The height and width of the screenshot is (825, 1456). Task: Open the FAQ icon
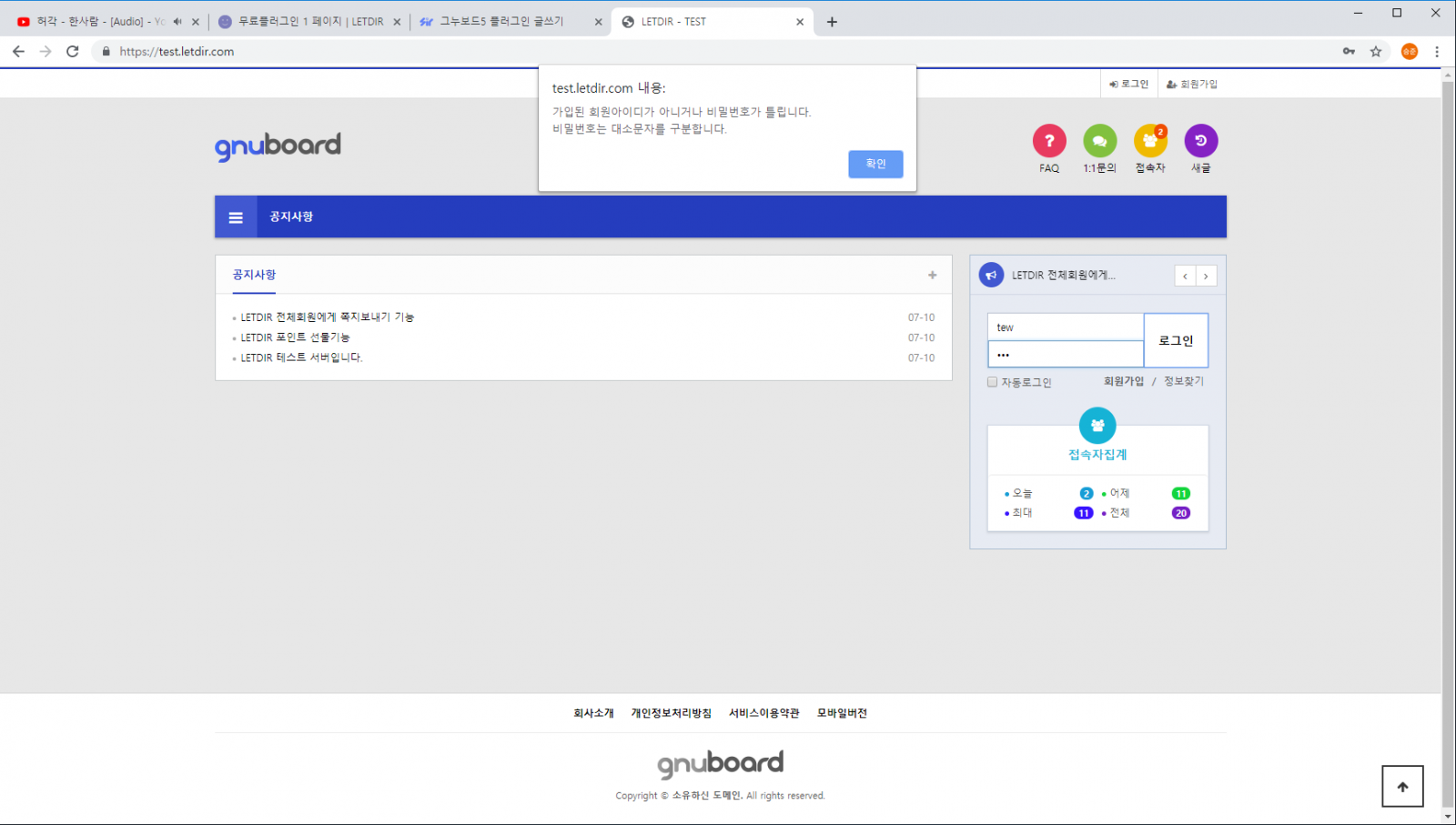[1049, 141]
